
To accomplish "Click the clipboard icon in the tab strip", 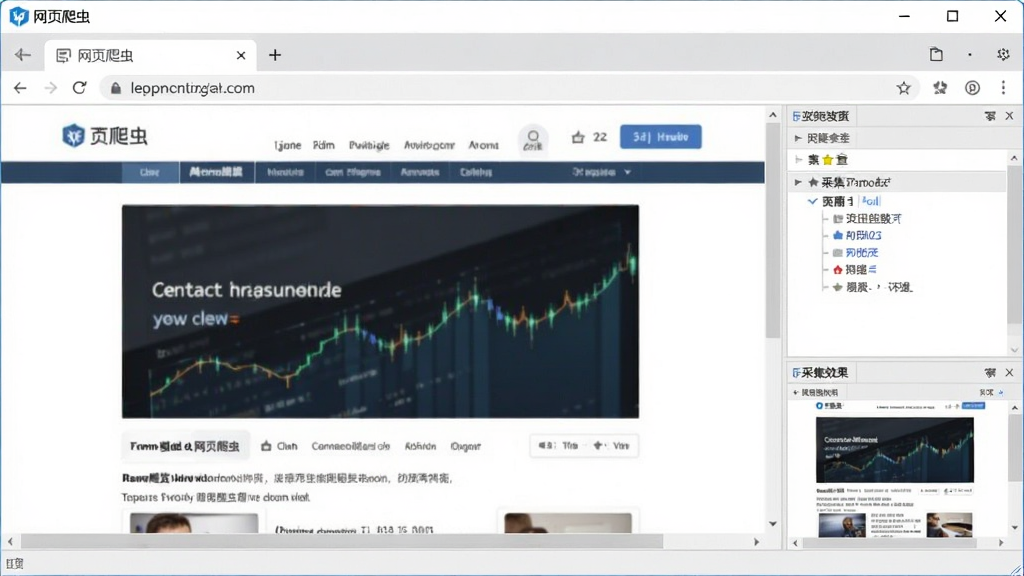I will [936, 55].
